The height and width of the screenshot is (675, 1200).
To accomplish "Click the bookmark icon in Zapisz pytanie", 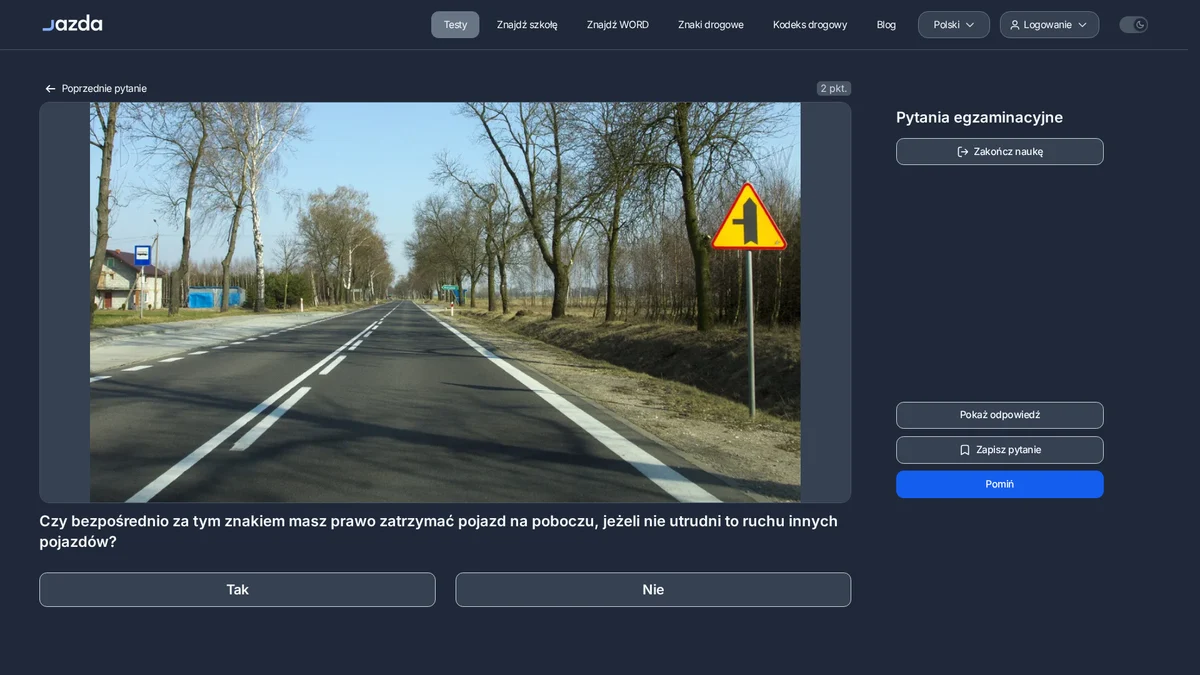I will click(965, 450).
